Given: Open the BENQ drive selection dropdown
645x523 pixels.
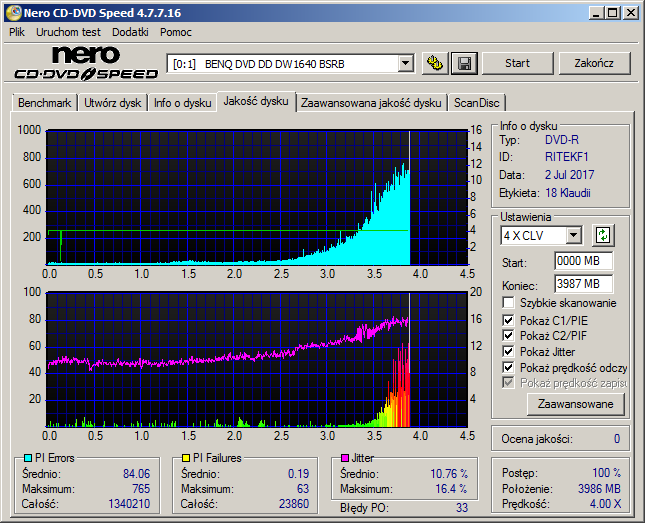Looking at the screenshot, I should click(405, 64).
